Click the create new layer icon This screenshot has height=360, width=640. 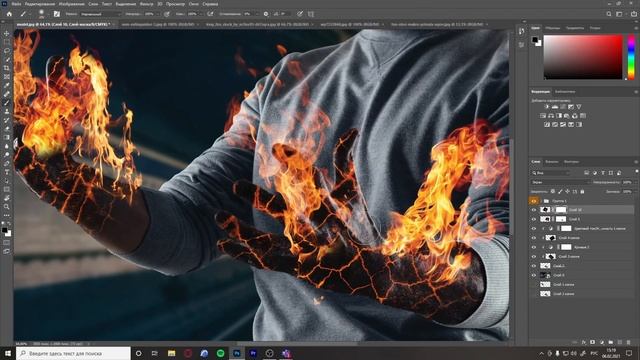click(x=620, y=342)
